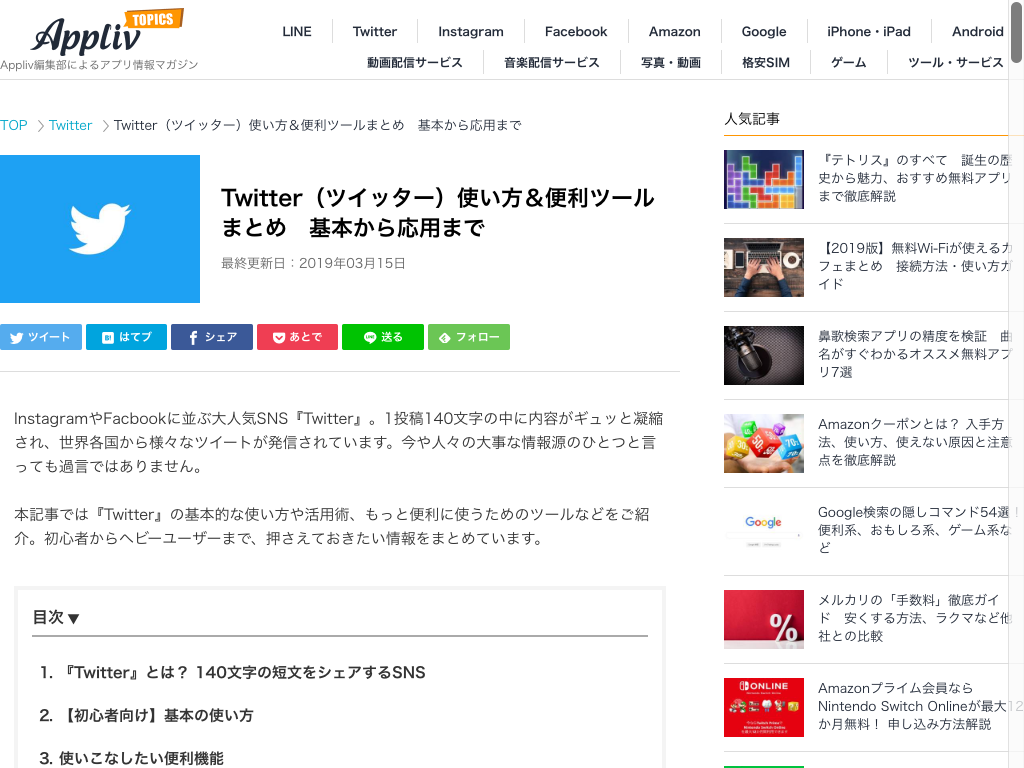This screenshot has width=1024, height=768.
Task: Open 写真・動画 menu item
Action: (x=671, y=63)
